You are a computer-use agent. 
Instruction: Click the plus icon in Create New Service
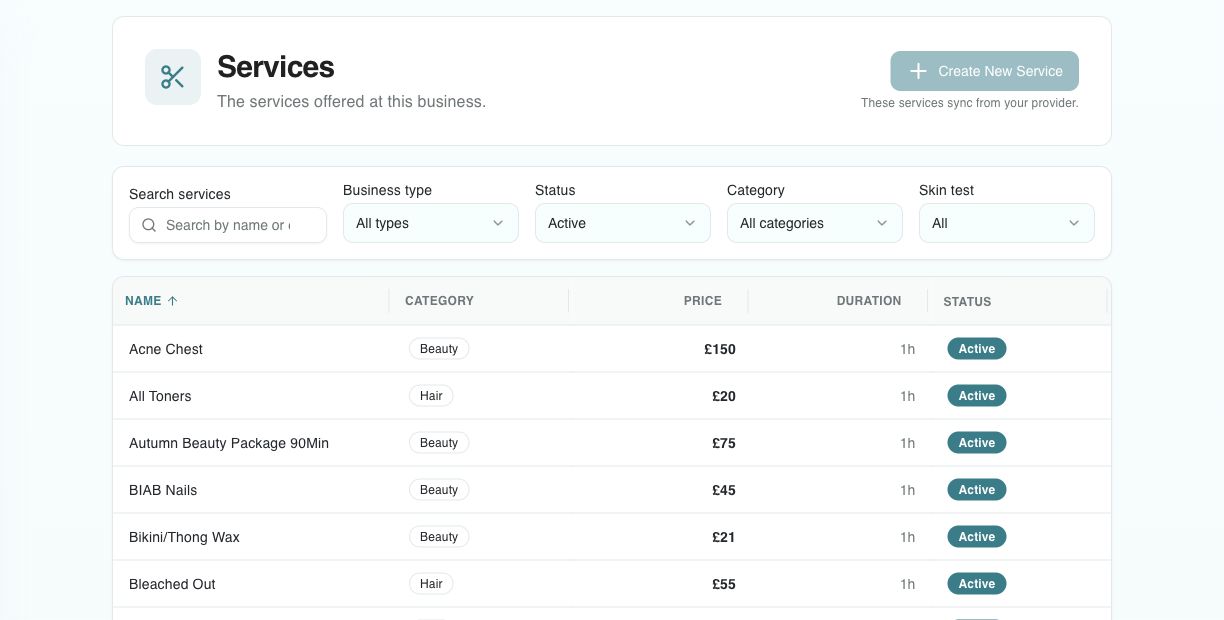[918, 71]
